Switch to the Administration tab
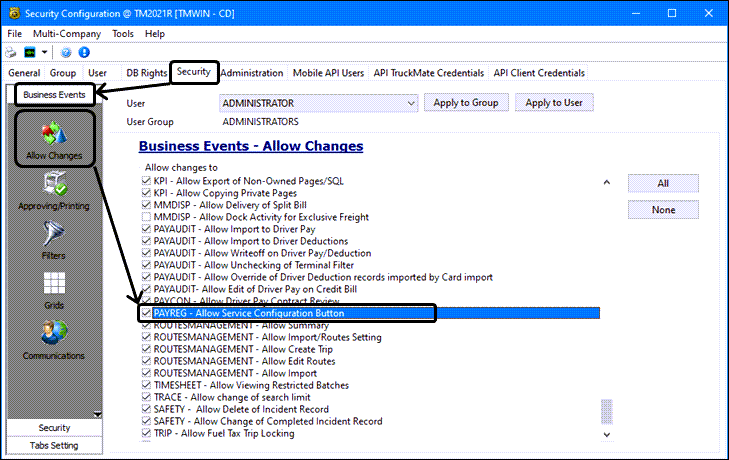The image size is (729, 460). click(x=252, y=73)
